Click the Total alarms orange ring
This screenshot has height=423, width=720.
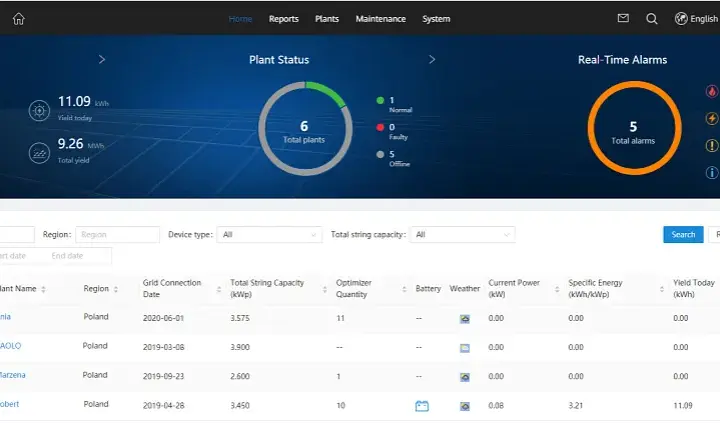pyautogui.click(x=634, y=128)
